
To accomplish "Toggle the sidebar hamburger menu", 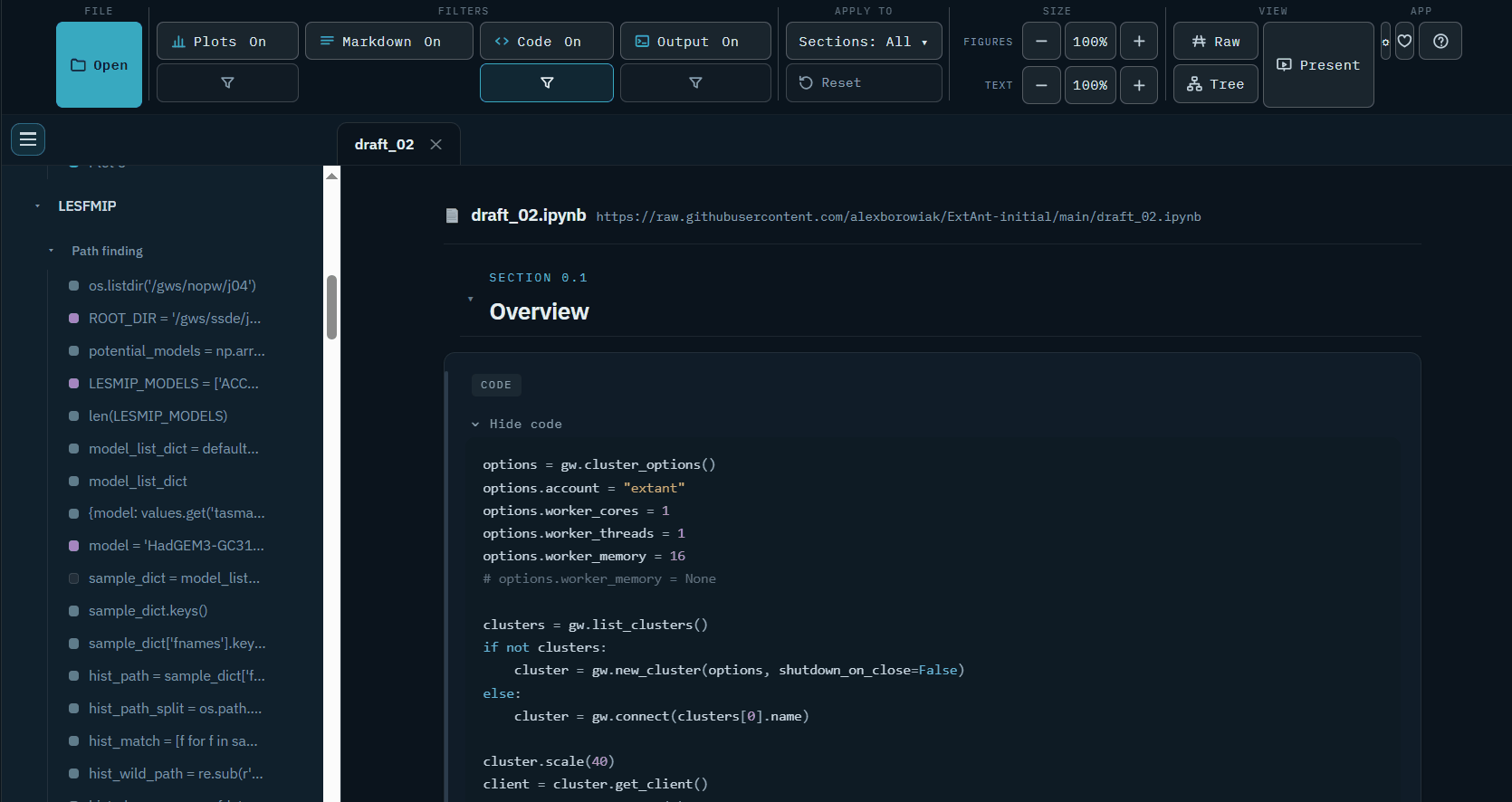I will coord(28,139).
